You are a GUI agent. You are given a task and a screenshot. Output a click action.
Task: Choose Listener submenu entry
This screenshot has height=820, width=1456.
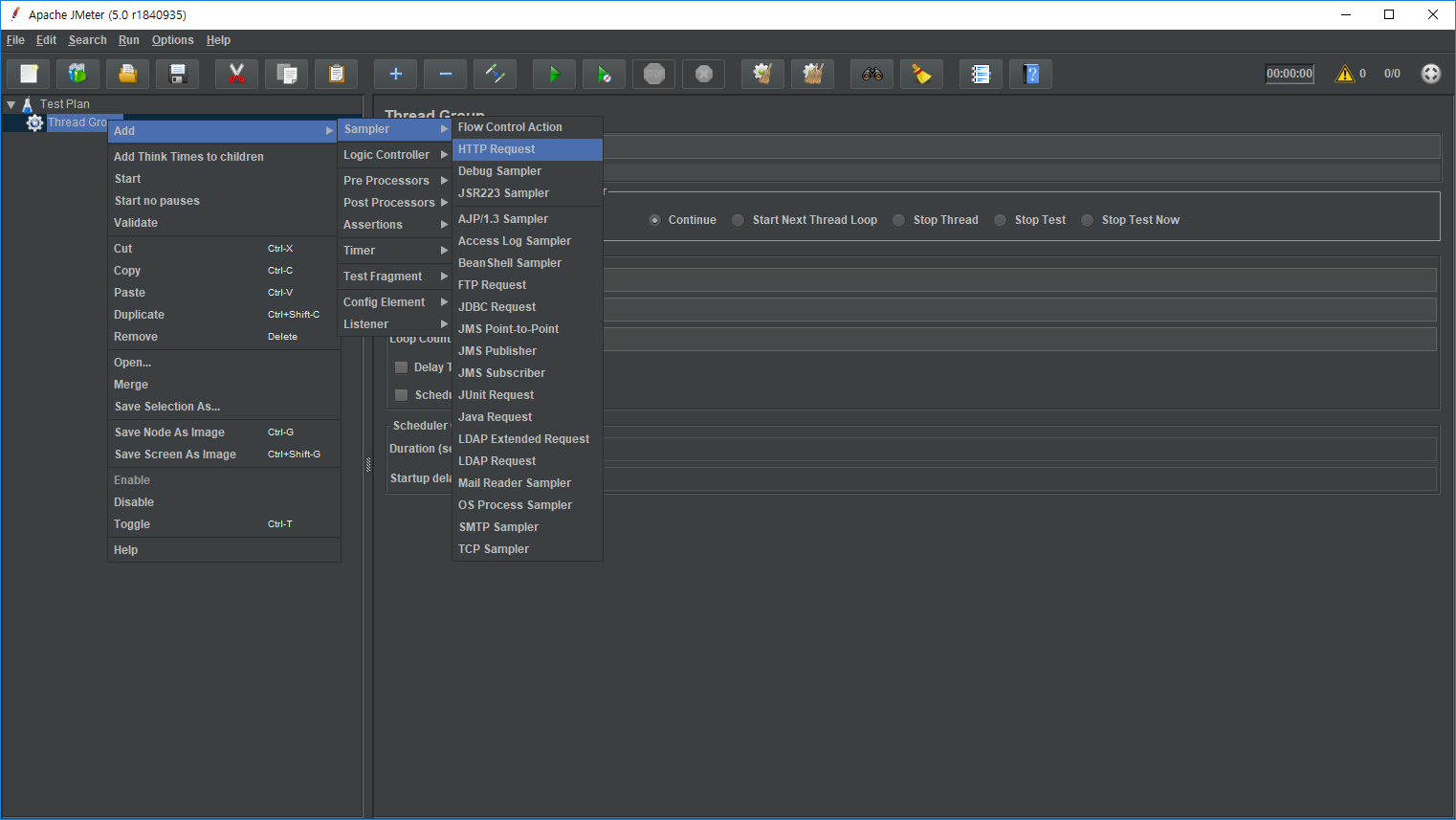tap(395, 324)
